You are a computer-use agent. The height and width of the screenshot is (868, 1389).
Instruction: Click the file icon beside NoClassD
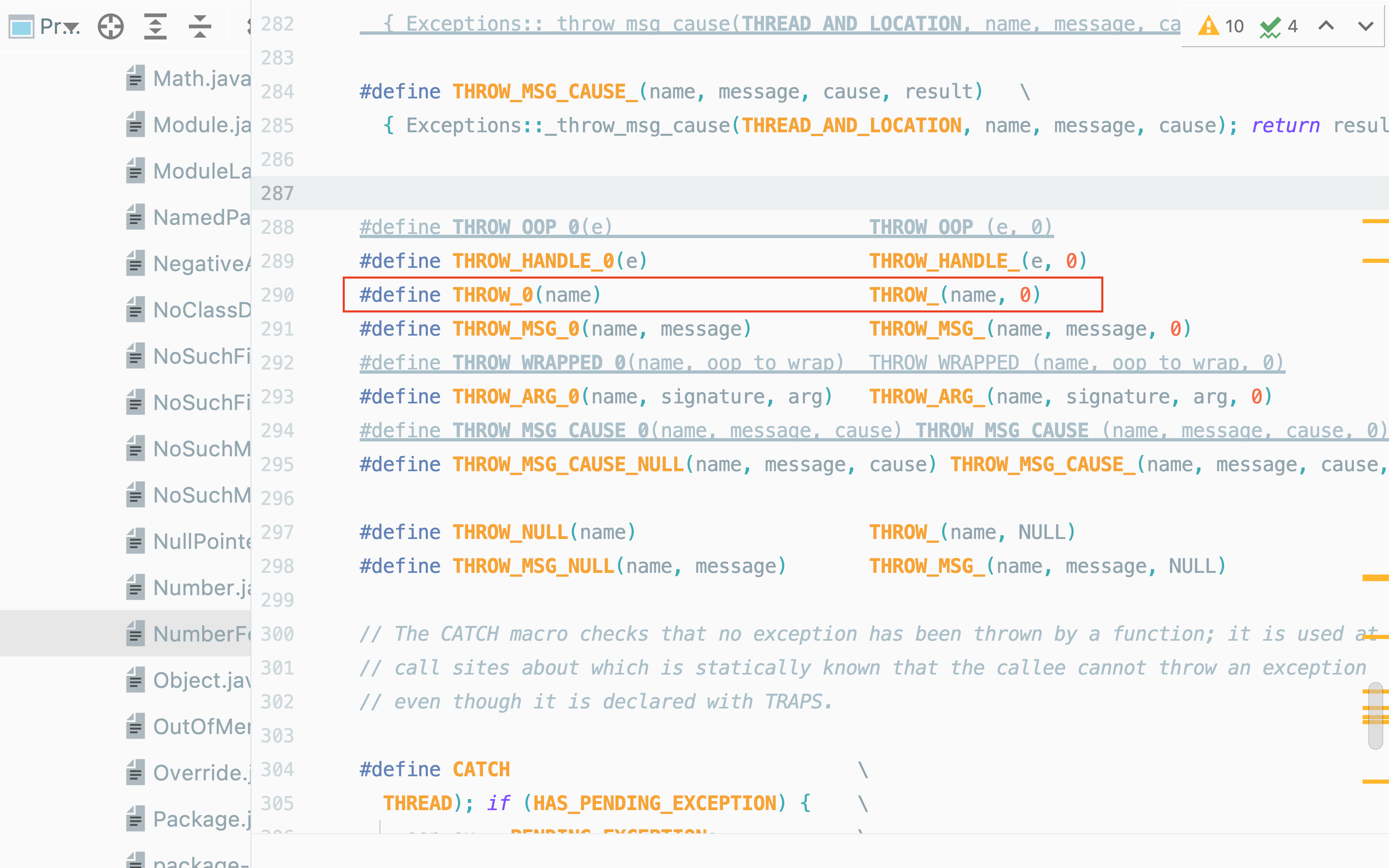pos(136,310)
